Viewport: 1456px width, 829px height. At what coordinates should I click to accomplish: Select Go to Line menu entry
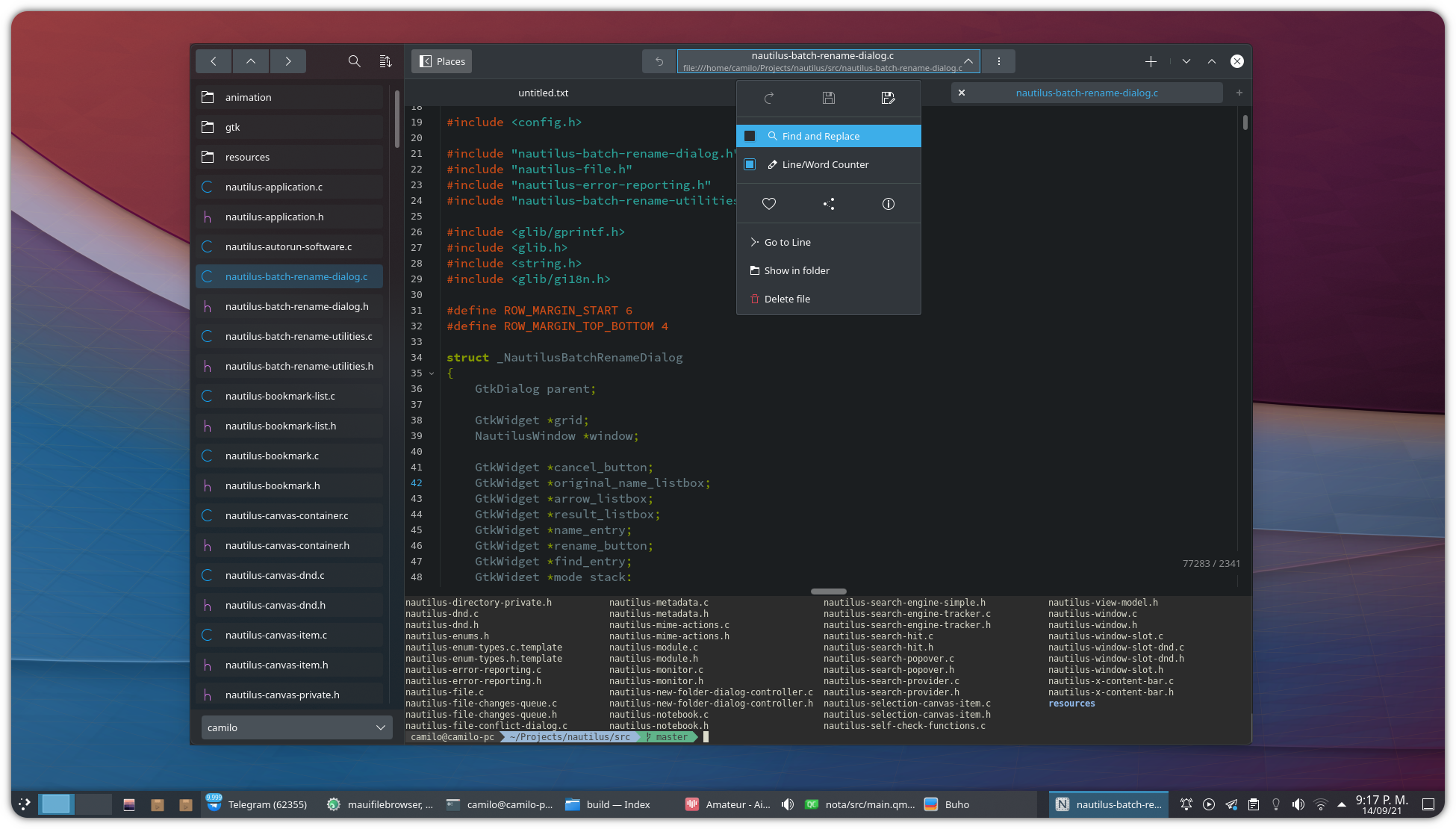(787, 242)
